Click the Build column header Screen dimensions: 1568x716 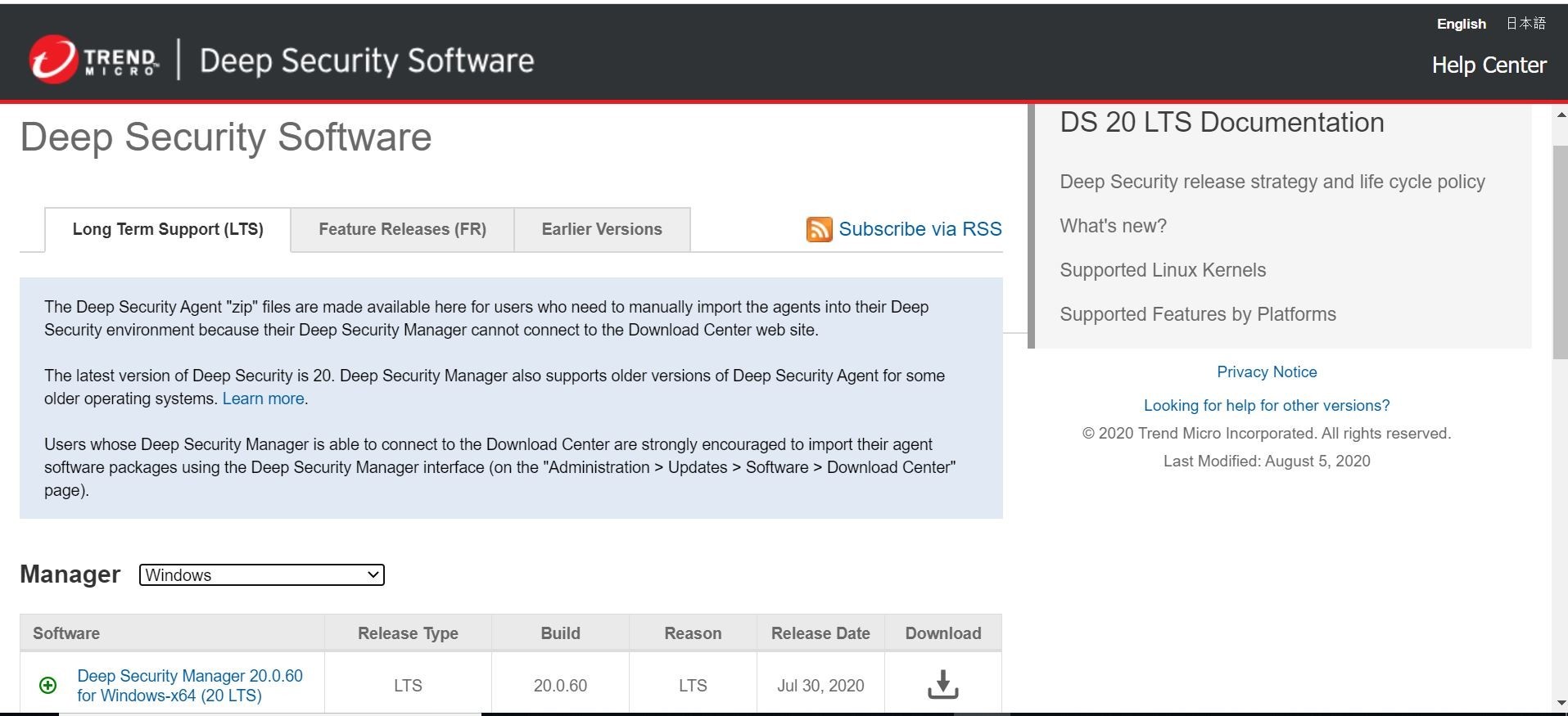(560, 633)
